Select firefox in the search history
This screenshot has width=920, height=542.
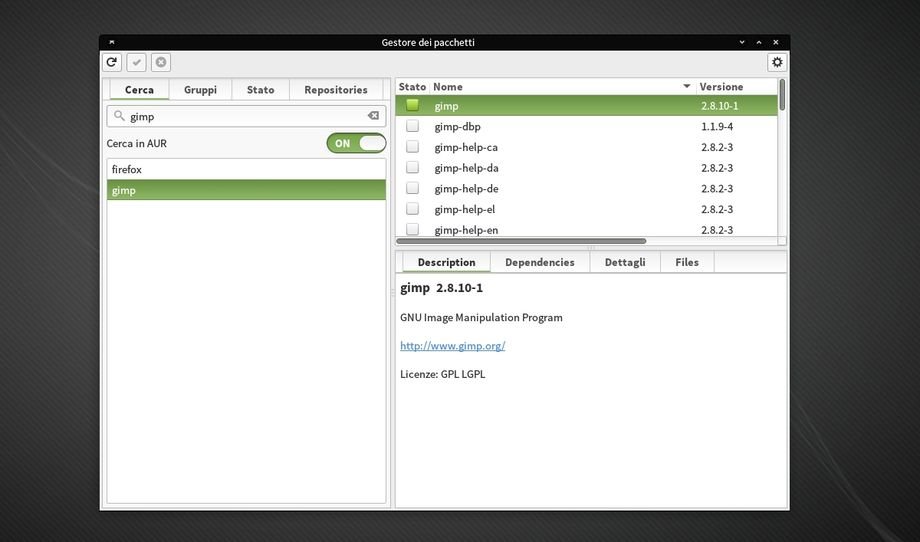pos(127,170)
